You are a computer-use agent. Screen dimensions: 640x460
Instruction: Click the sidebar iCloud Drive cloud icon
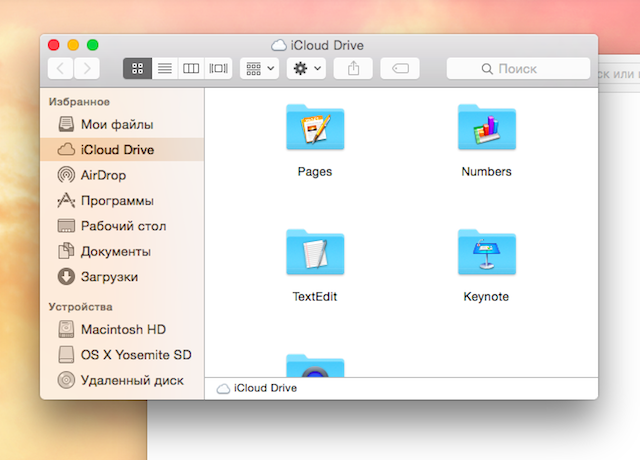tap(66, 149)
